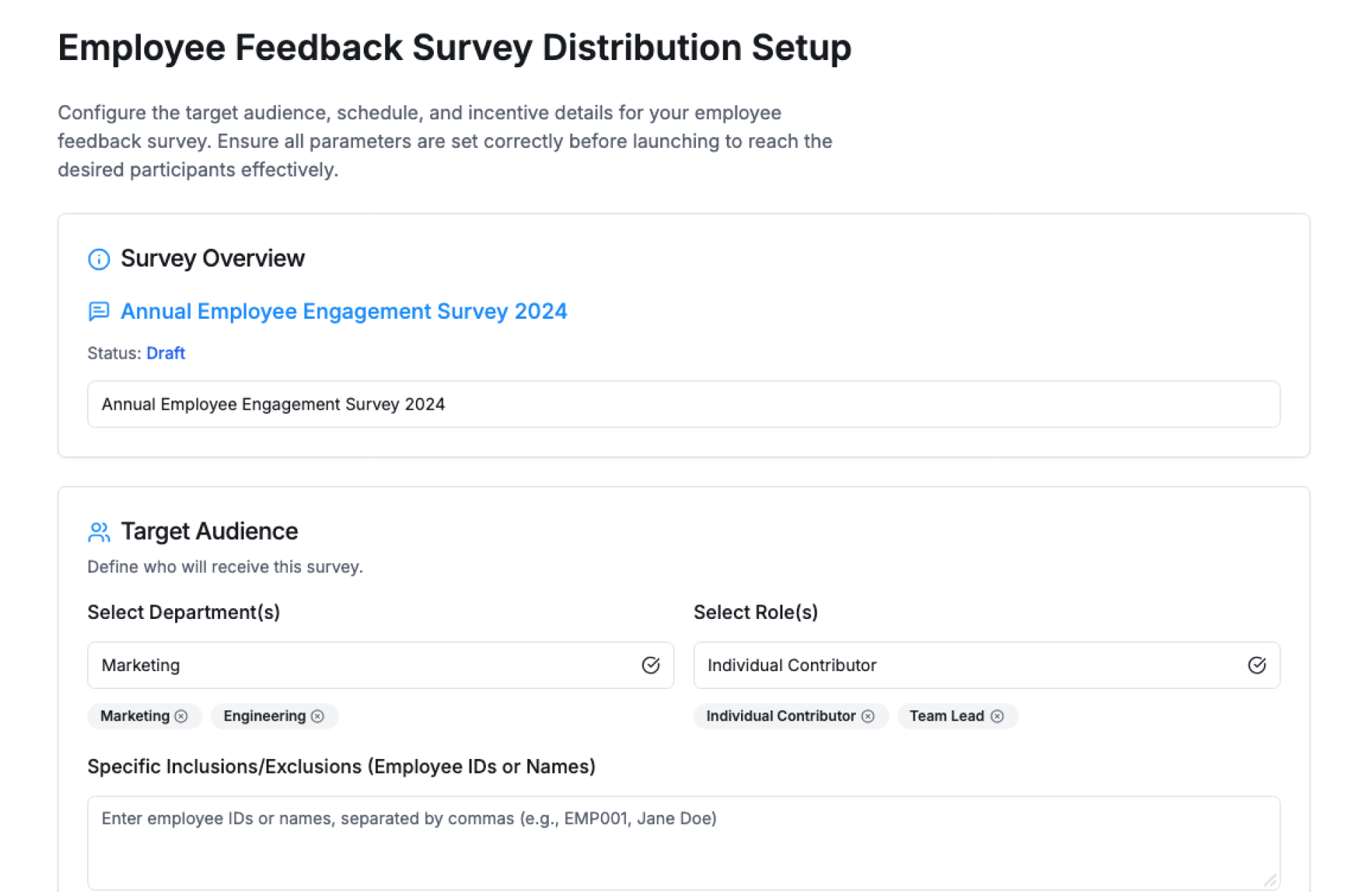Image resolution: width=1372 pixels, height=892 pixels.
Task: Remove the Team Lead role tag
Action: [x=998, y=716]
